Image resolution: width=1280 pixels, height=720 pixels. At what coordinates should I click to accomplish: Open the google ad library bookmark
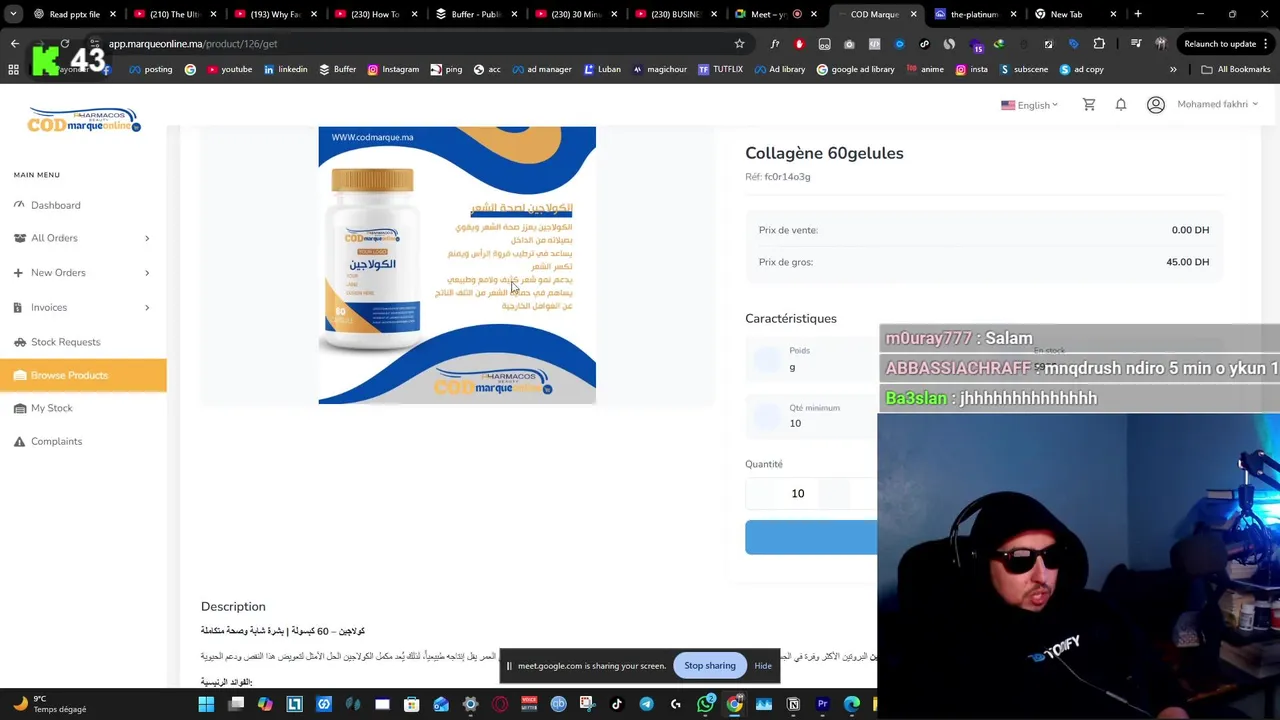click(x=855, y=69)
